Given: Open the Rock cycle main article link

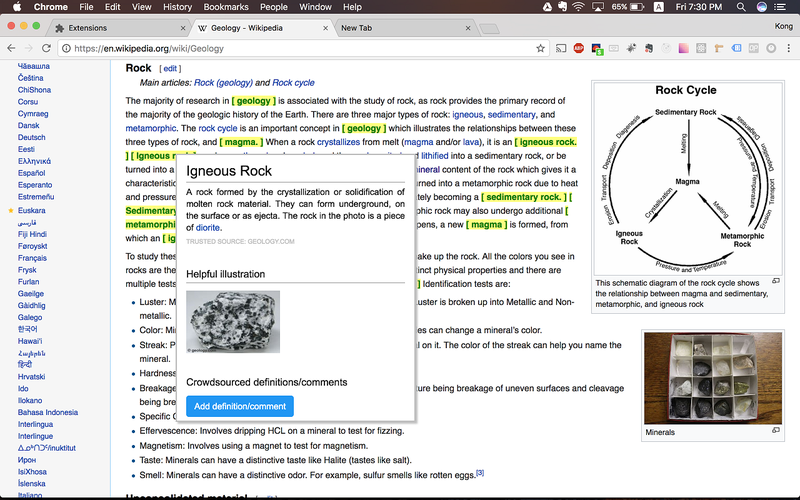Looking at the screenshot, I should [293, 83].
